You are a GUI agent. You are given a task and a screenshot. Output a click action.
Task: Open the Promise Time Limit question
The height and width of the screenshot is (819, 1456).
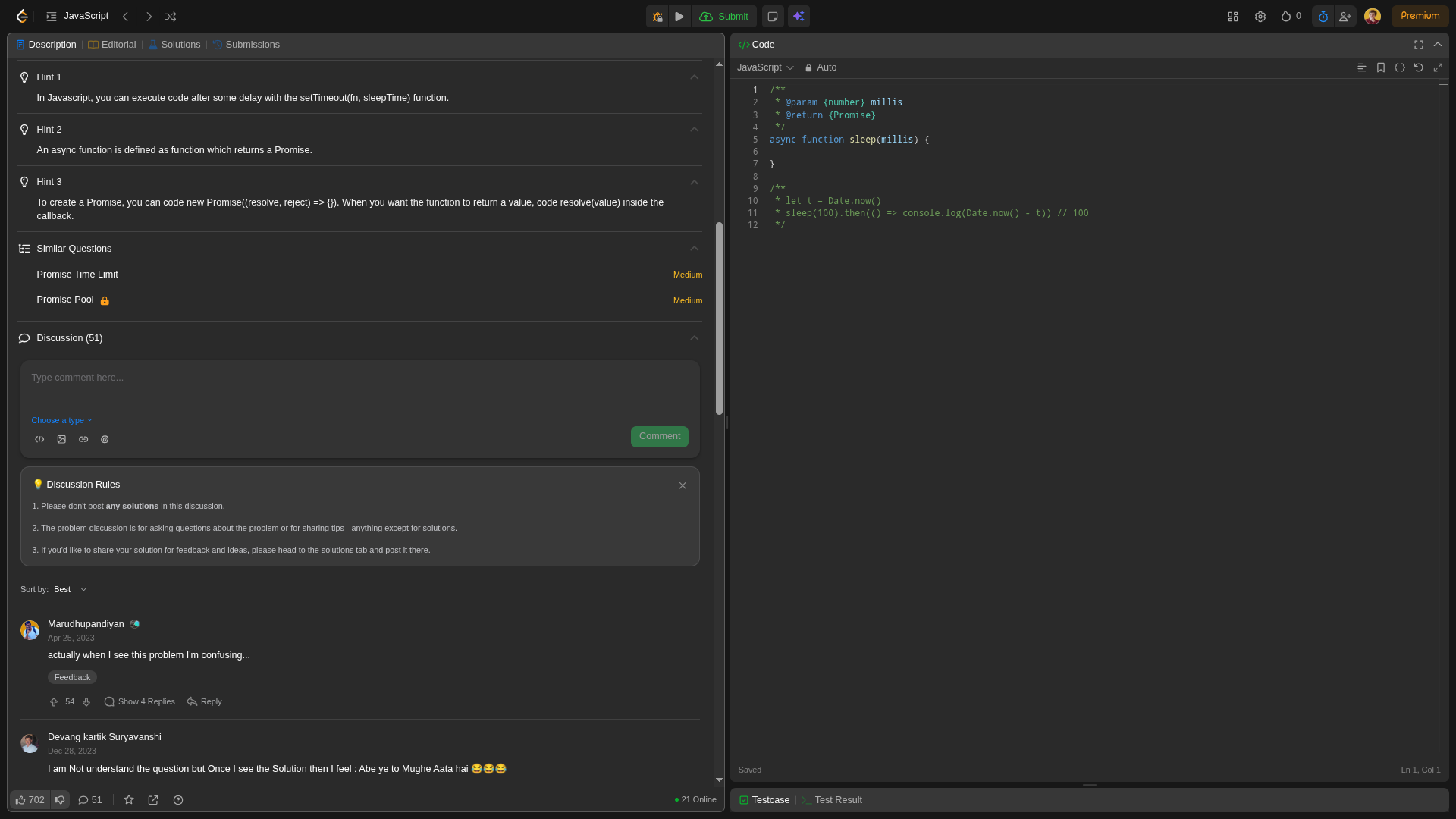77,275
